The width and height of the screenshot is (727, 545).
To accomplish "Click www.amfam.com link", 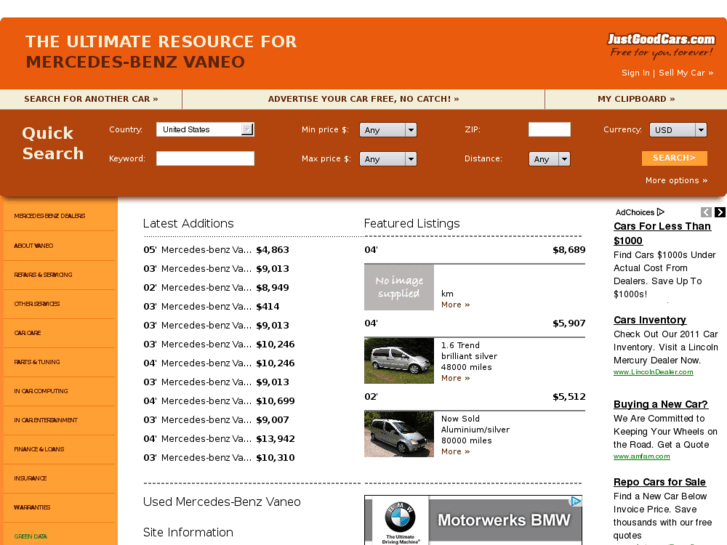I will [642, 456].
